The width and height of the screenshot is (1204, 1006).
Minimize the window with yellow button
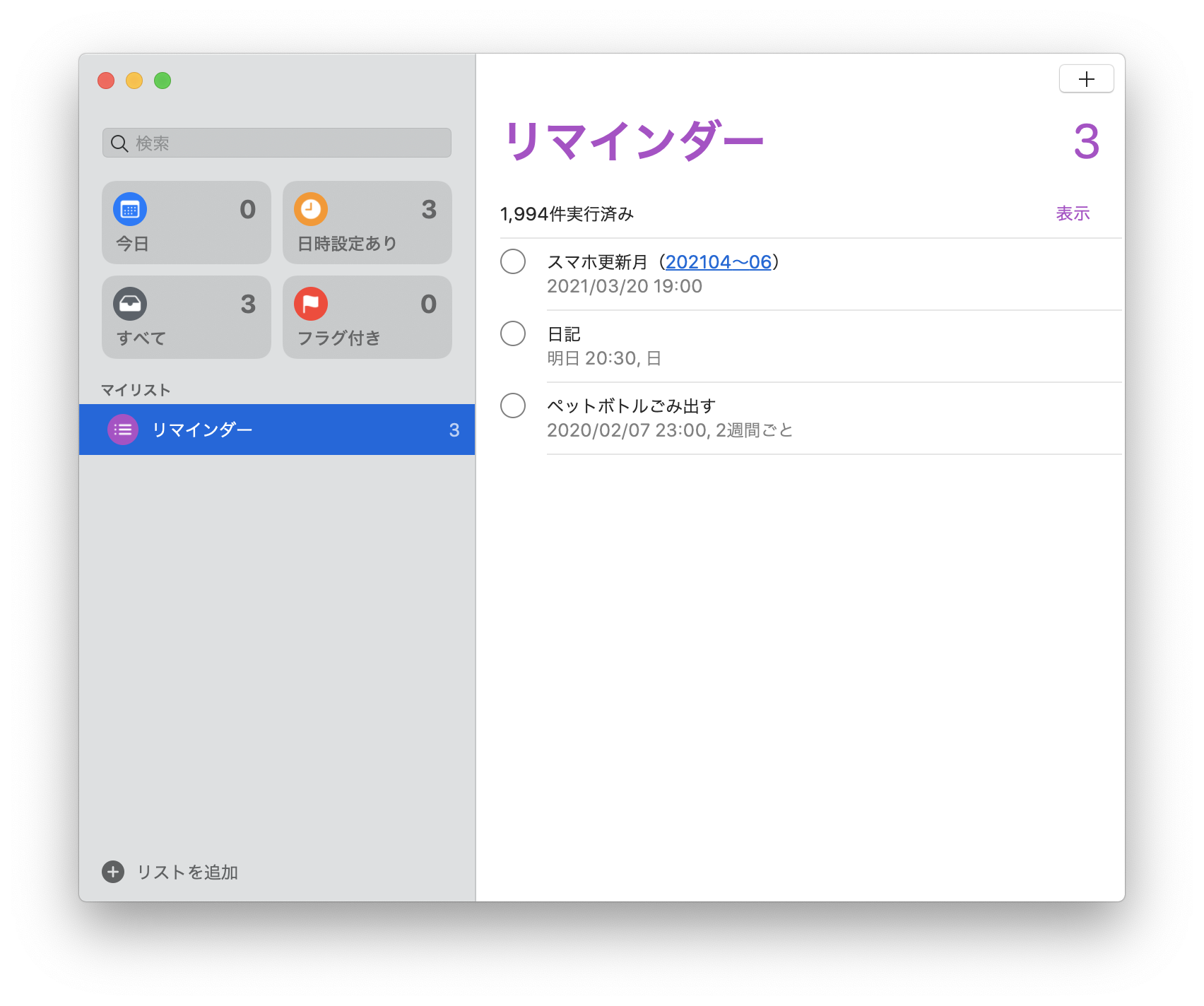pyautogui.click(x=134, y=81)
